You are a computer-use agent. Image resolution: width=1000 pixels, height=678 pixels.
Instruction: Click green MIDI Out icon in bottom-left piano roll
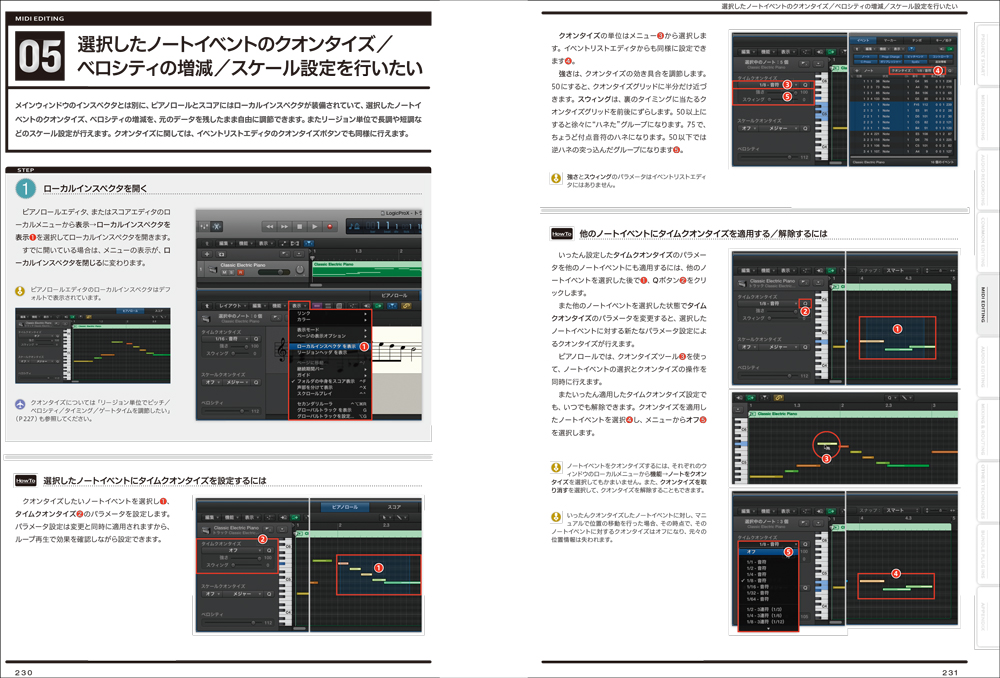295,517
